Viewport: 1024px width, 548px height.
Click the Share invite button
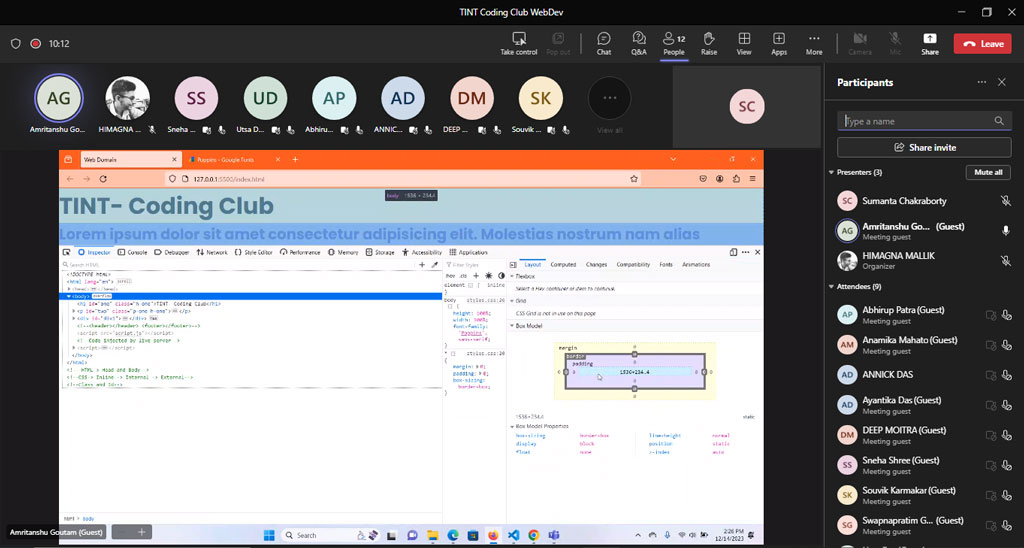point(924,148)
